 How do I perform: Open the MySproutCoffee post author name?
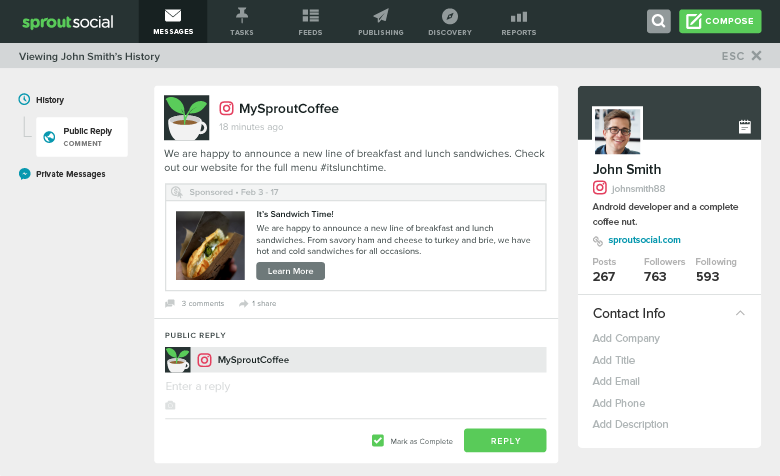click(x=289, y=108)
